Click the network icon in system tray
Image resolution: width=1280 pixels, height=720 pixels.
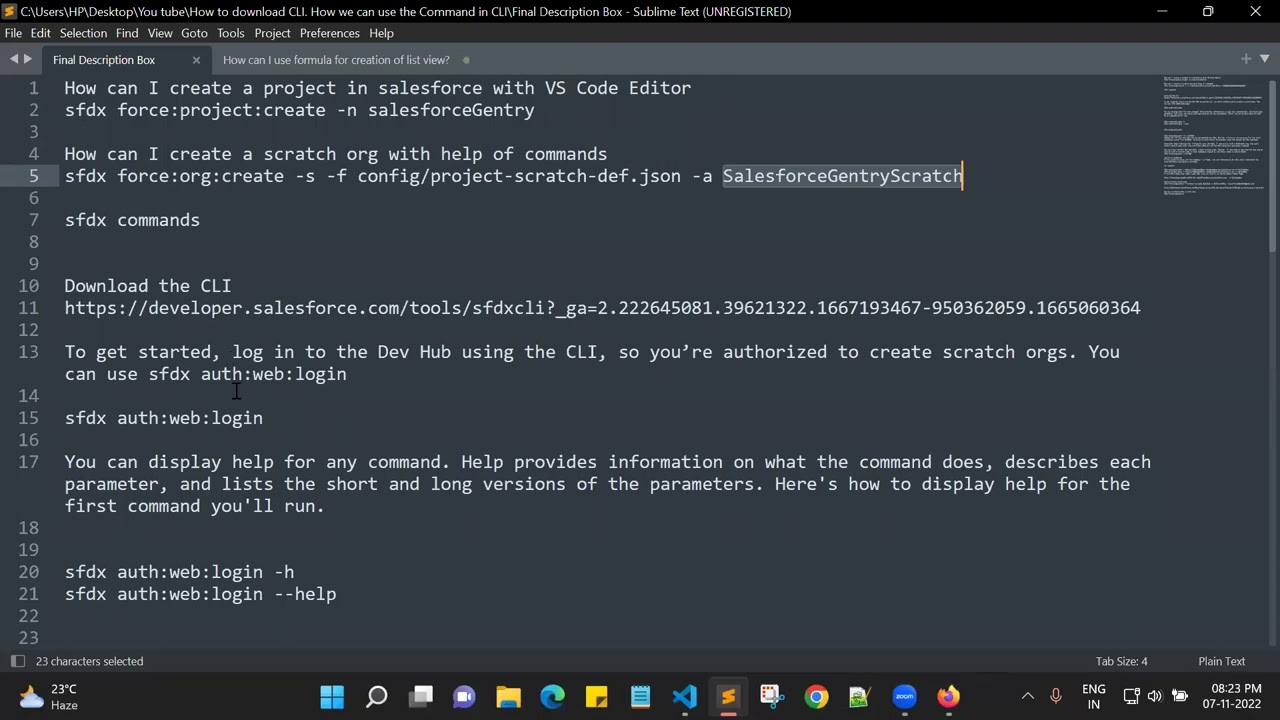1131,696
